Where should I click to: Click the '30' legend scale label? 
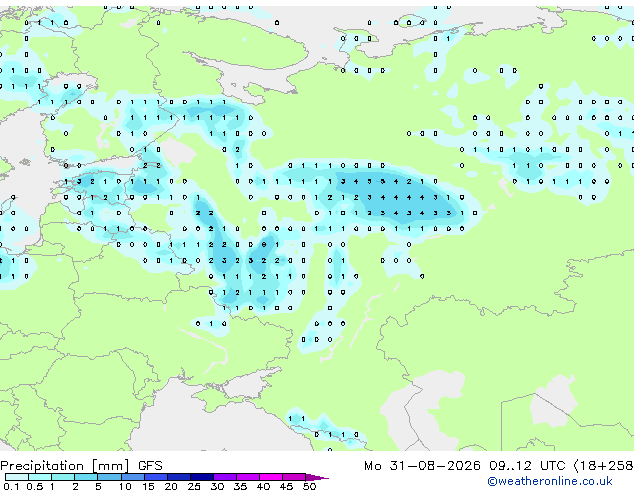coord(217,486)
